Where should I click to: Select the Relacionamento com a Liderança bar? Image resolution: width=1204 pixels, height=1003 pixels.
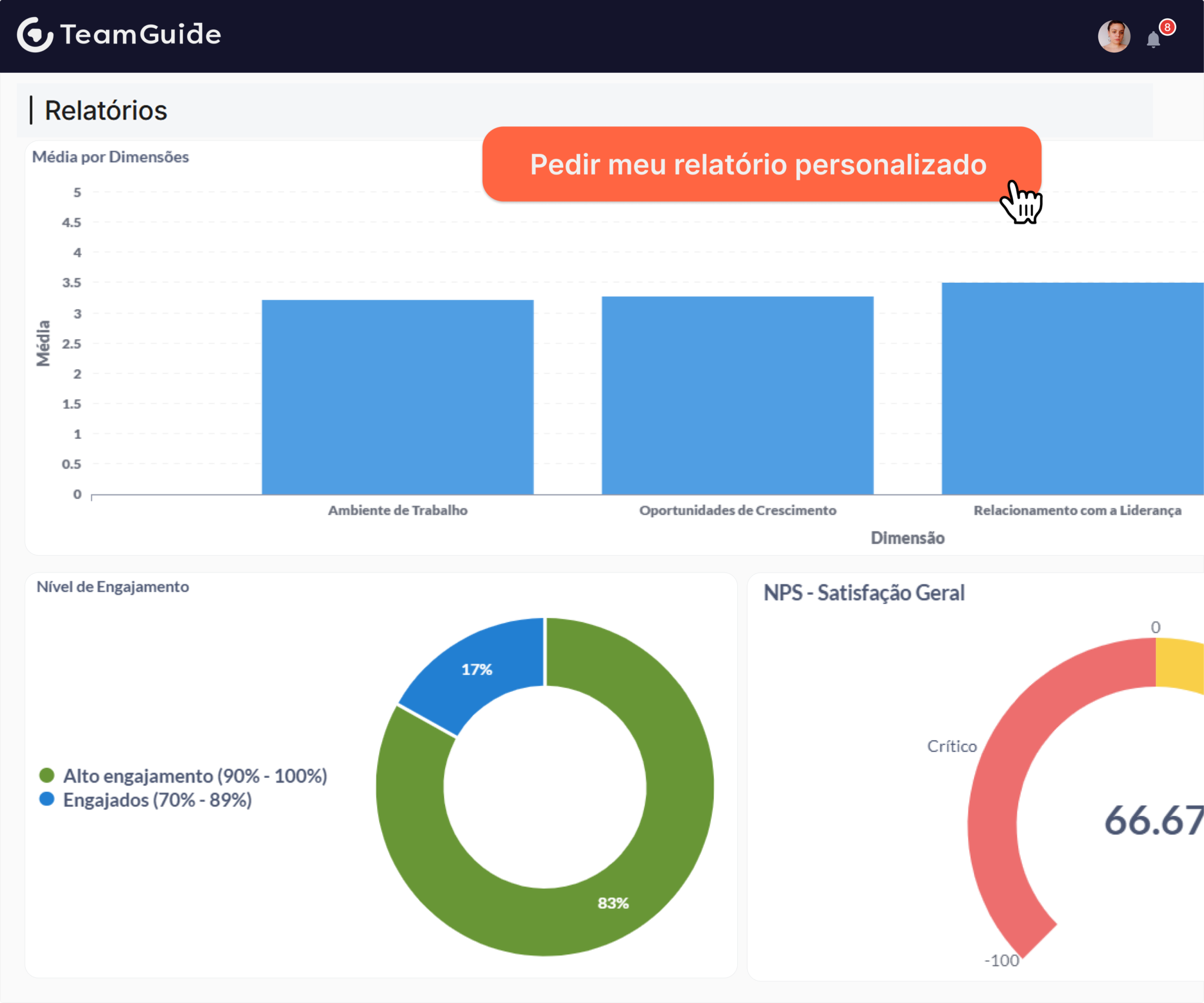(1072, 388)
